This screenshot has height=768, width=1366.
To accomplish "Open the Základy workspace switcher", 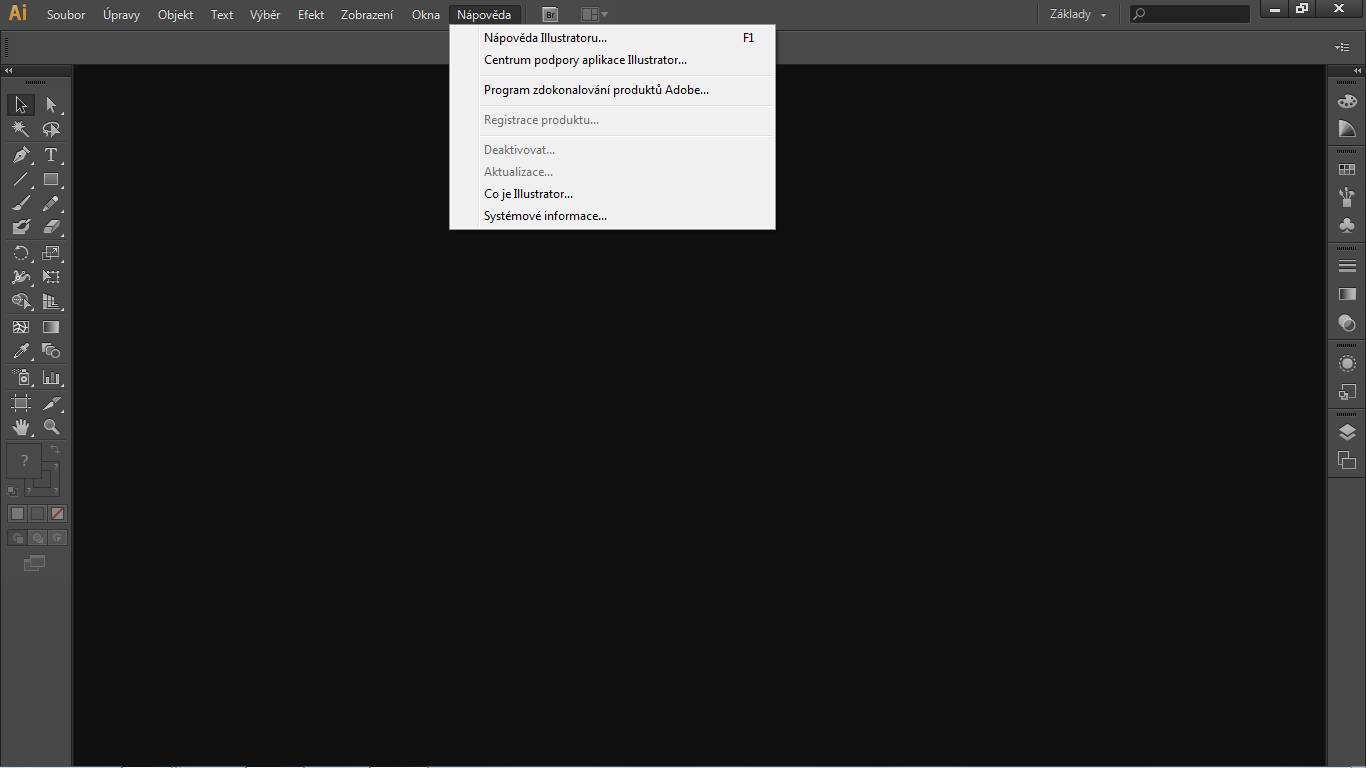I will coord(1078,14).
